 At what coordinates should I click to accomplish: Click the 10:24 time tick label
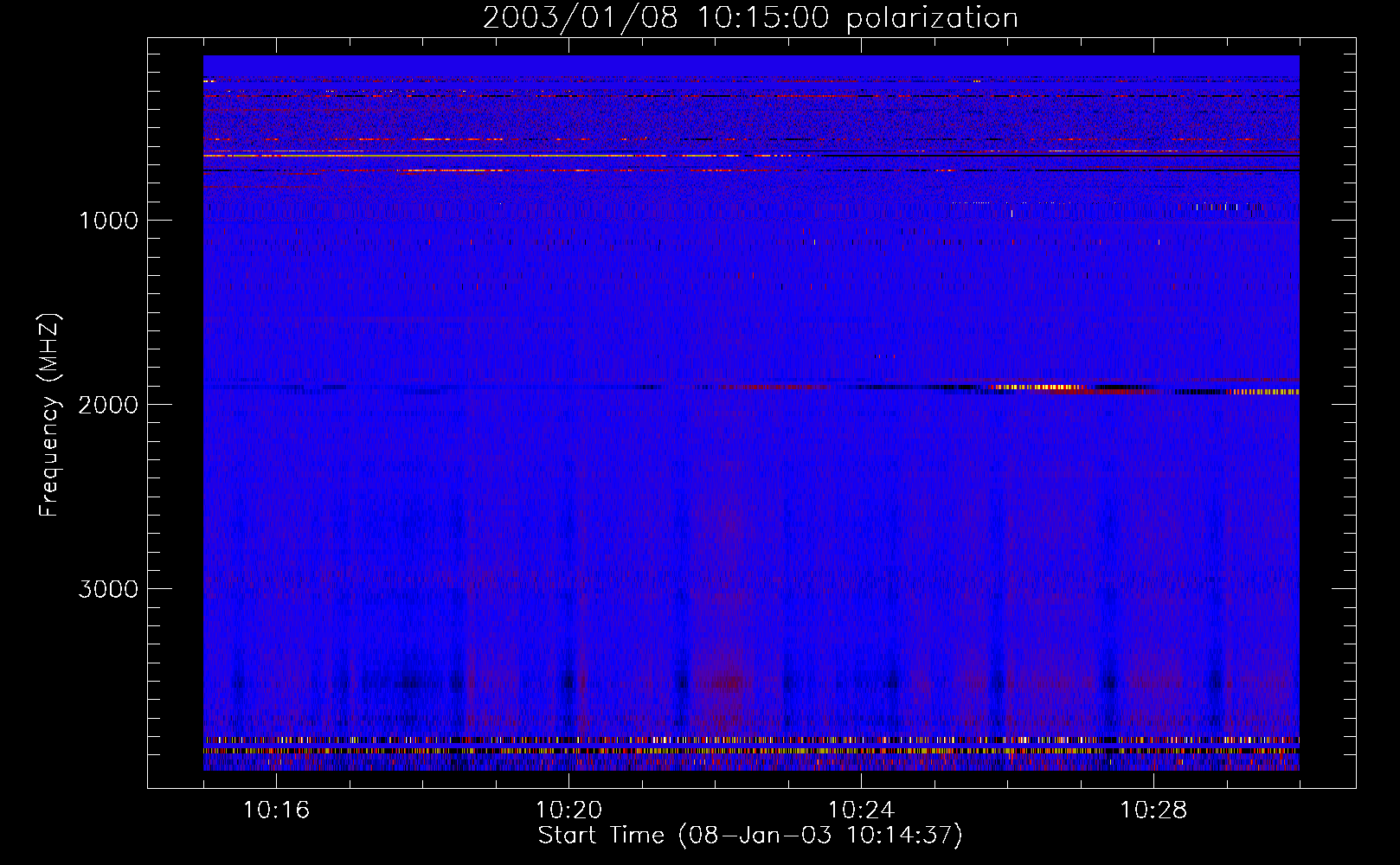(x=861, y=810)
